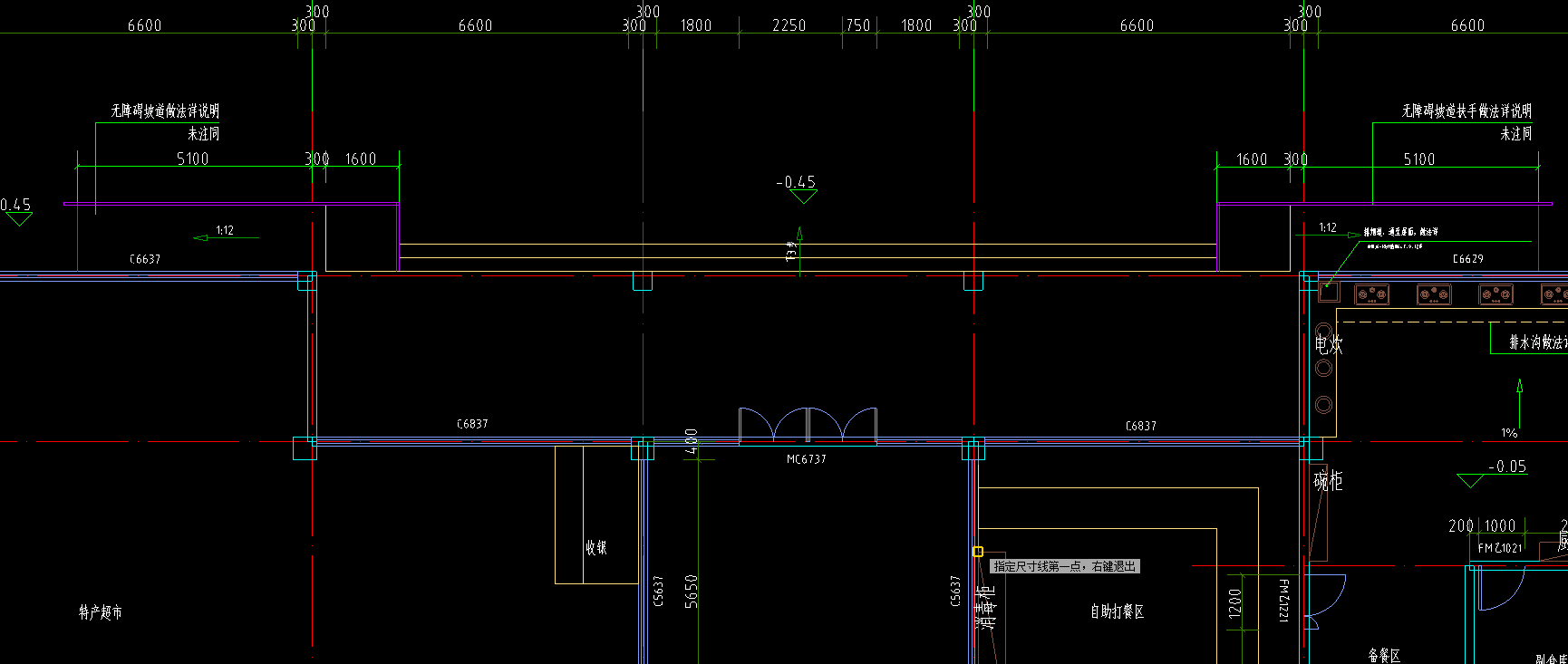Click the 1% slope text
The height and width of the screenshot is (664, 1568).
click(1509, 433)
